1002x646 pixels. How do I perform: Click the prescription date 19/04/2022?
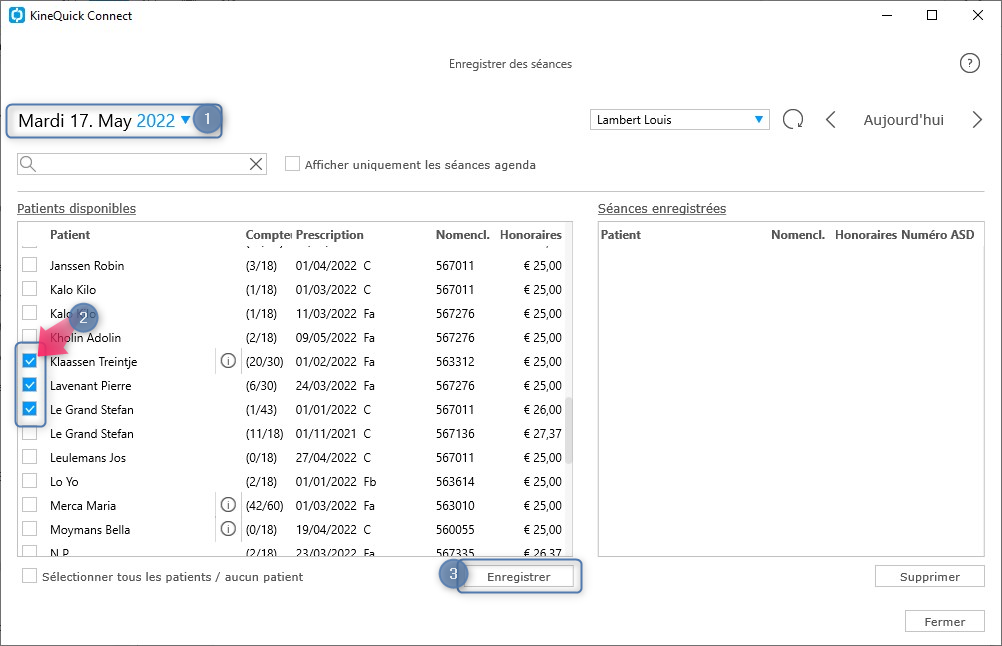326,530
